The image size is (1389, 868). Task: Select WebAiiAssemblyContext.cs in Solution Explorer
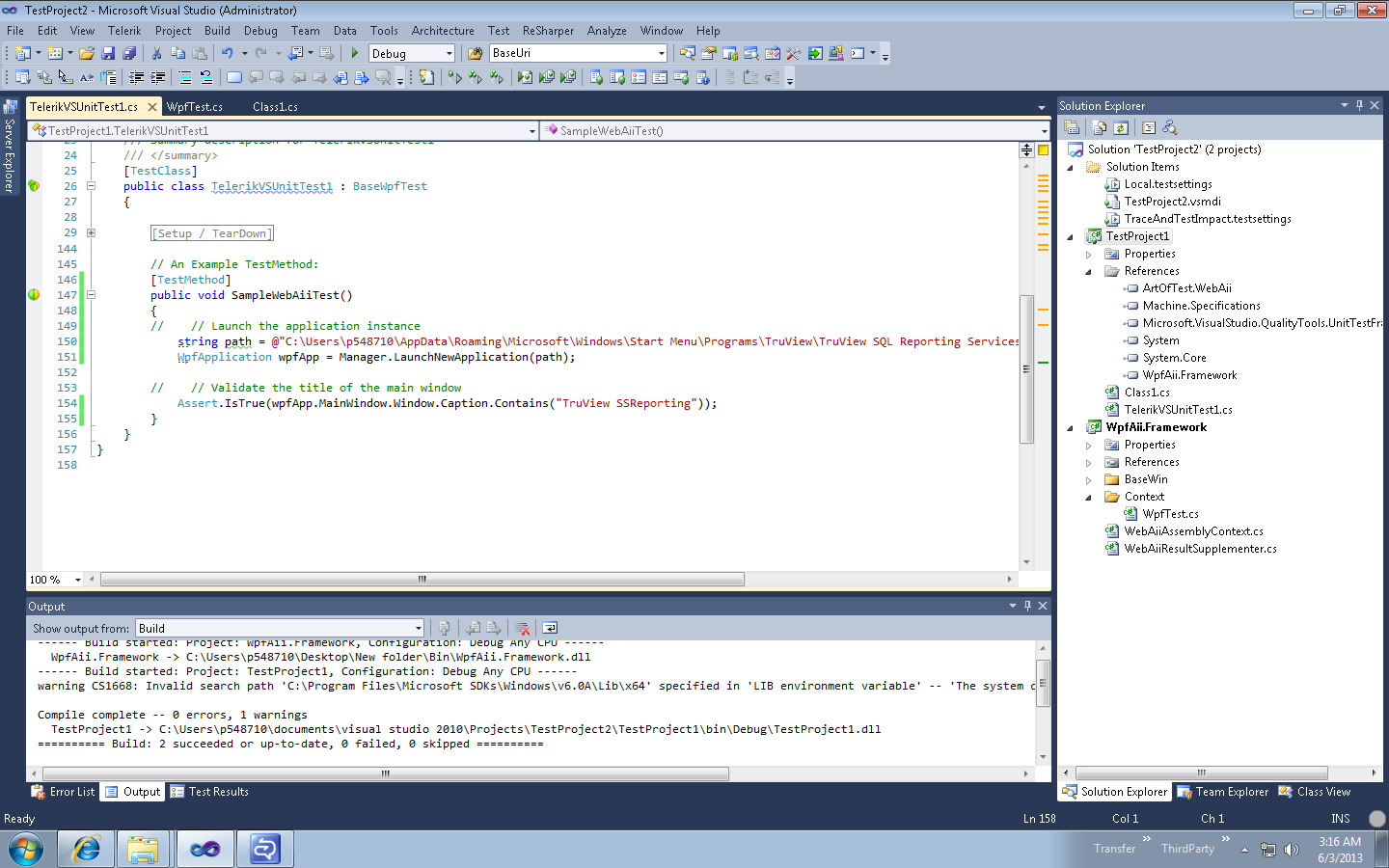1193,531
